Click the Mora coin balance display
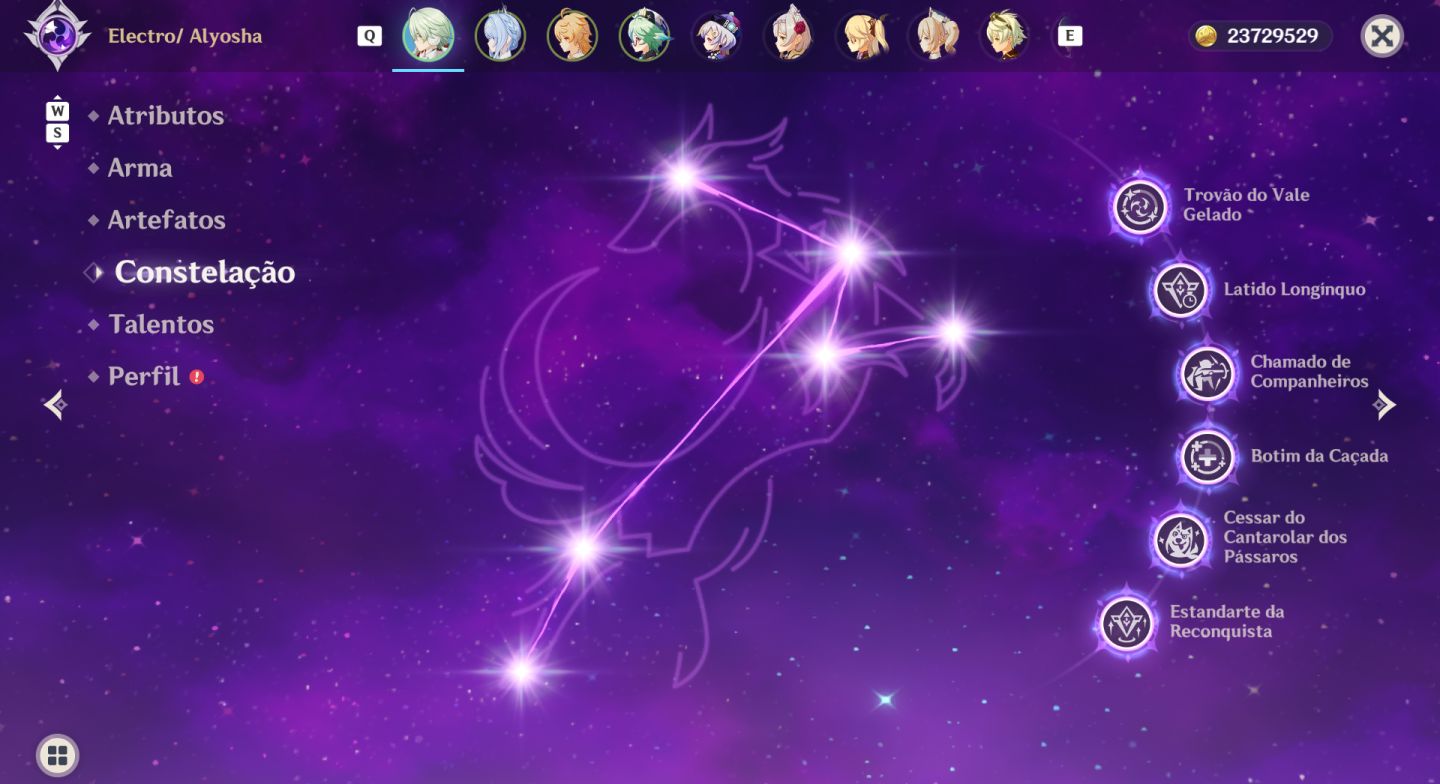1440x784 pixels. pyautogui.click(x=1260, y=36)
